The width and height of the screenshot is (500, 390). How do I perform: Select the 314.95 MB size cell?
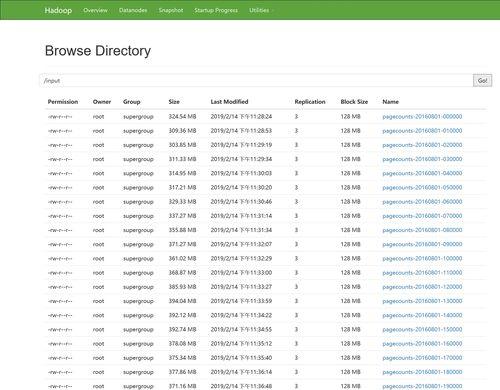point(182,173)
